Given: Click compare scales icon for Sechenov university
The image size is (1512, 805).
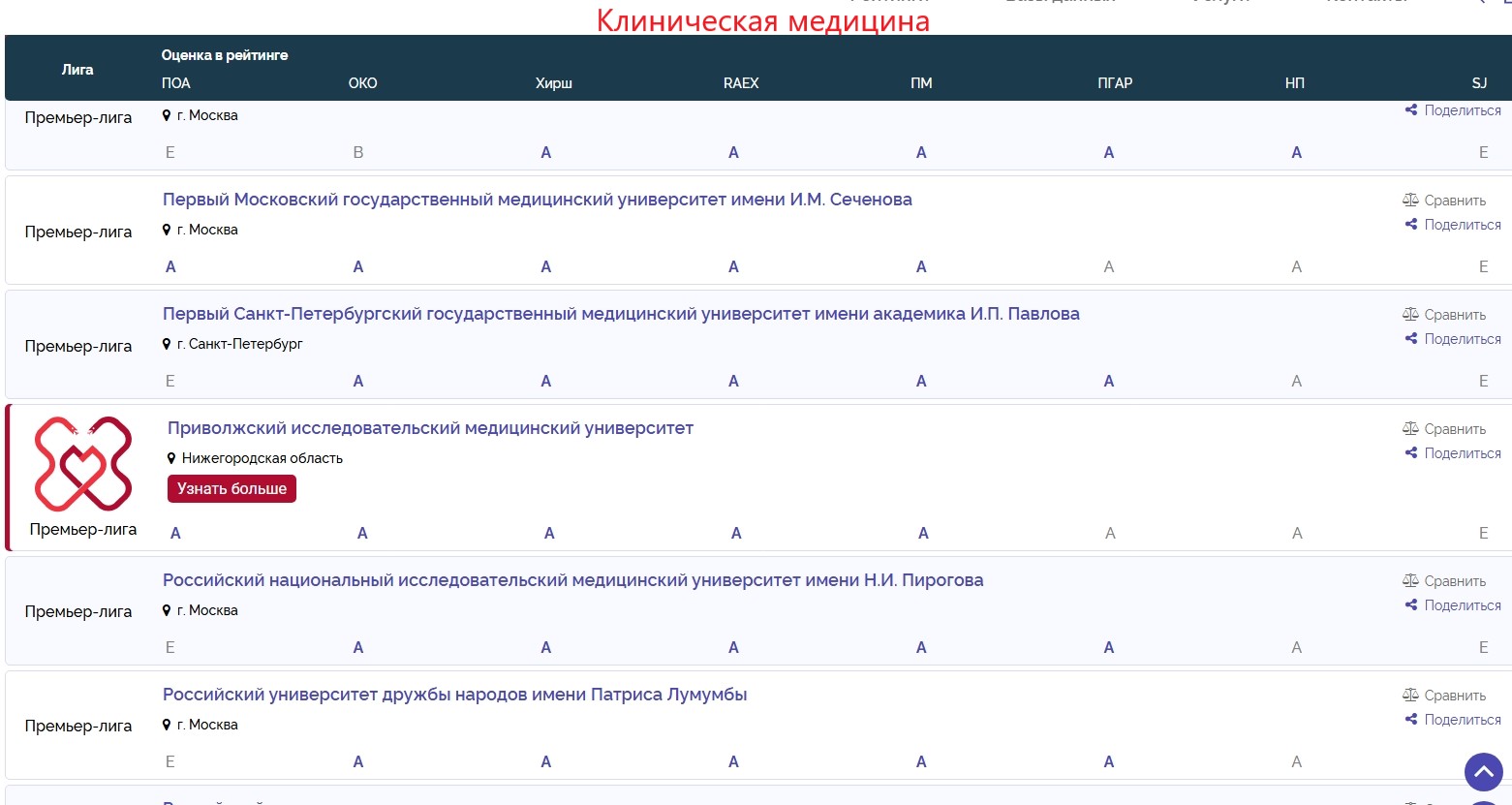Looking at the screenshot, I should pos(1410,201).
